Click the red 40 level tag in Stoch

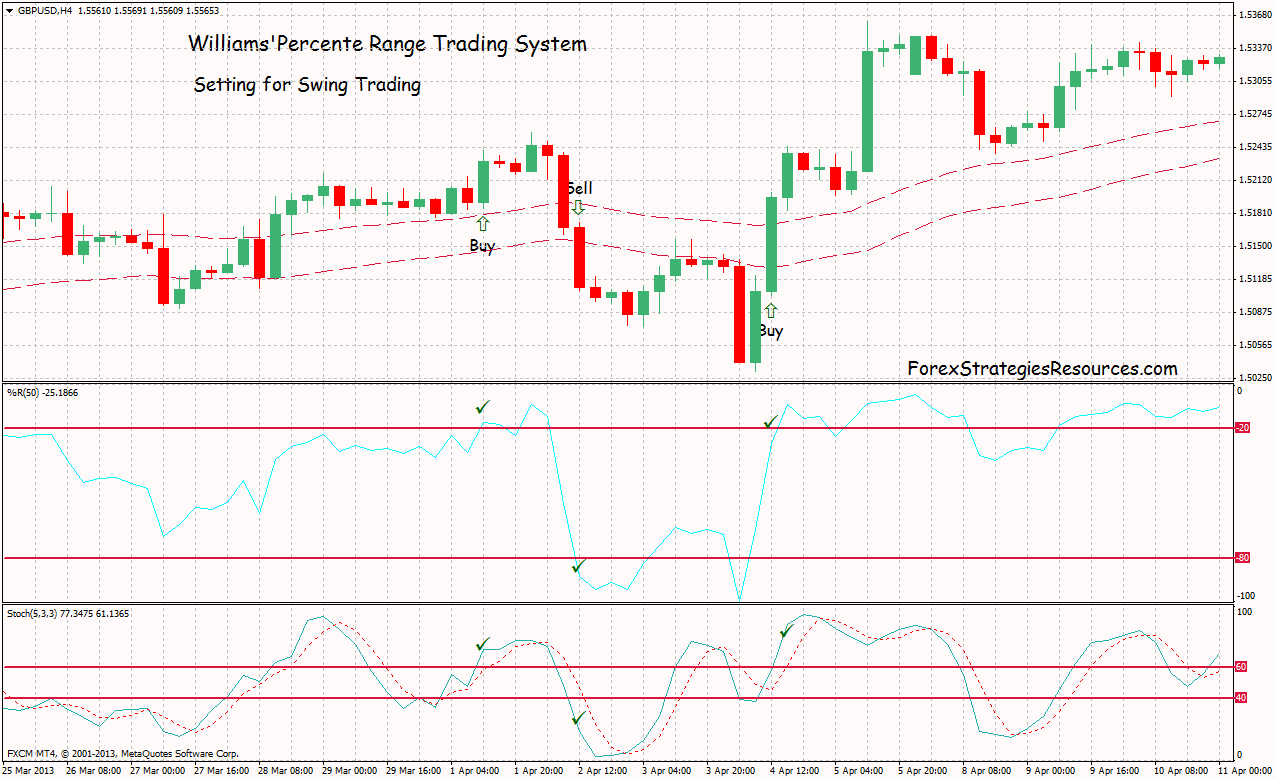tap(1241, 697)
